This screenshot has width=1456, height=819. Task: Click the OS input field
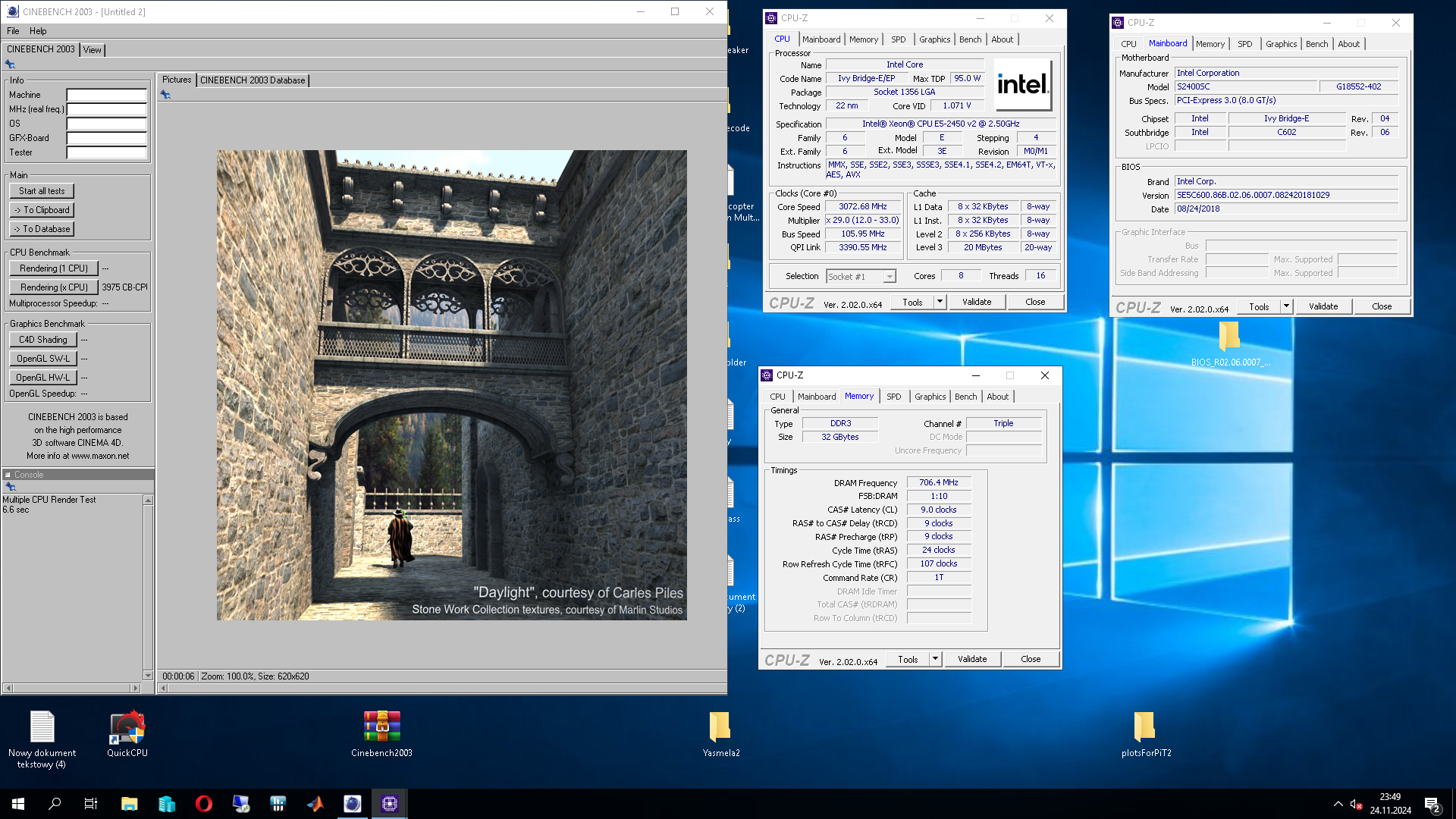click(x=106, y=124)
